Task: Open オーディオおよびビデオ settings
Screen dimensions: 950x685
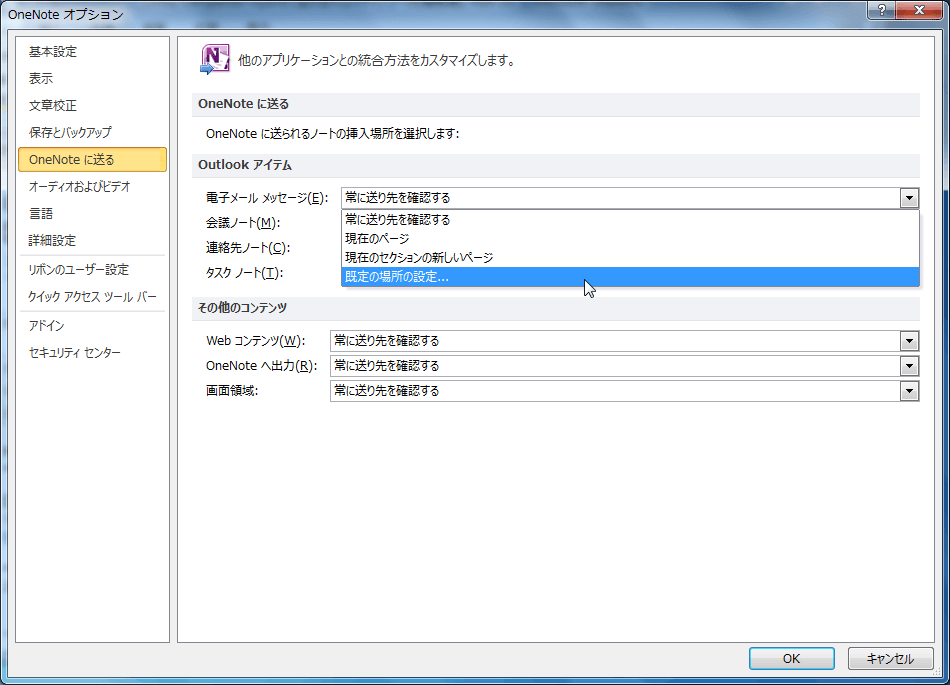Action: [92, 187]
